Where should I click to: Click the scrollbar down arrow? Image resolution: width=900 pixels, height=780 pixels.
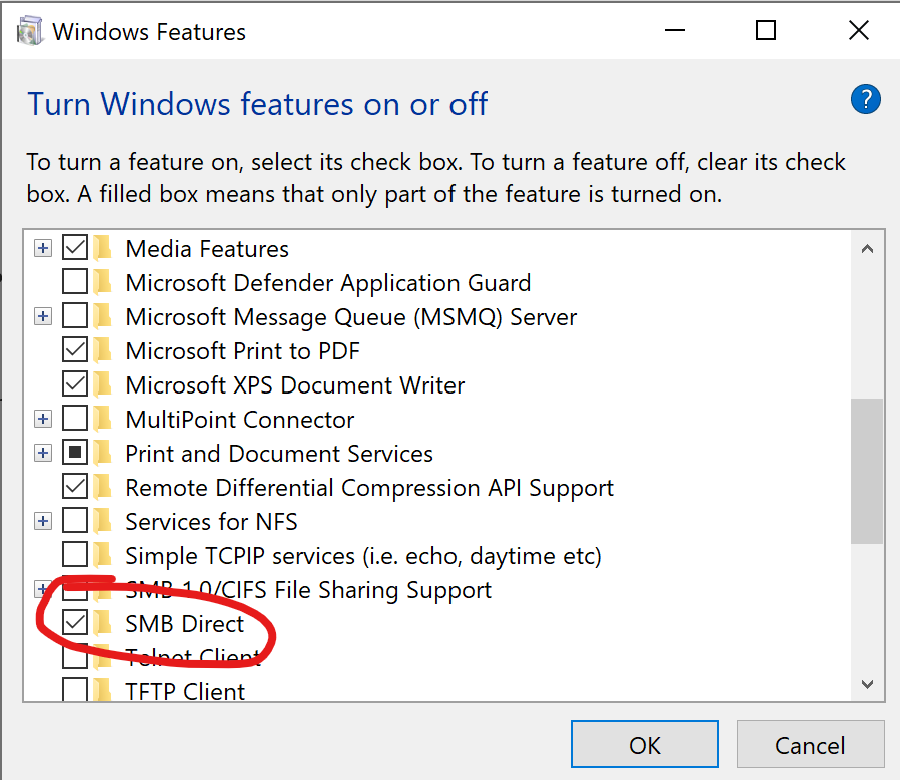pos(867,685)
